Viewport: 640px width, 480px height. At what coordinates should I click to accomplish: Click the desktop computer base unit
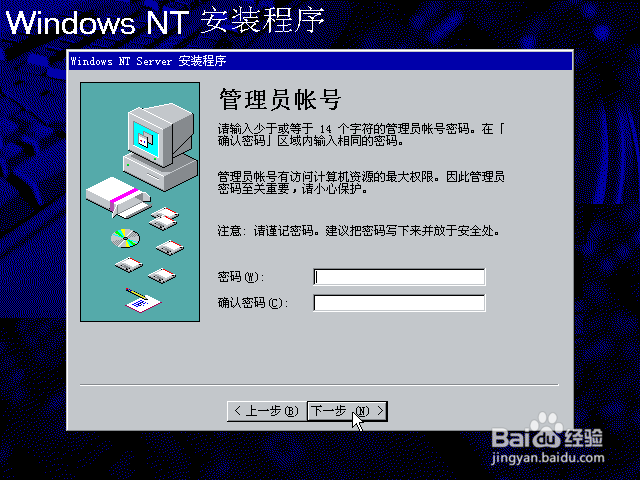[x=160, y=171]
